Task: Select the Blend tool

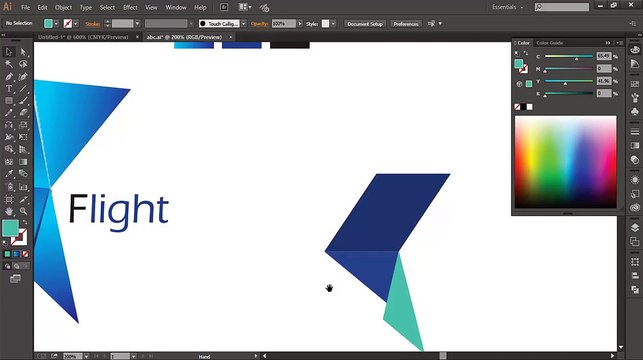Action: pos(23,174)
